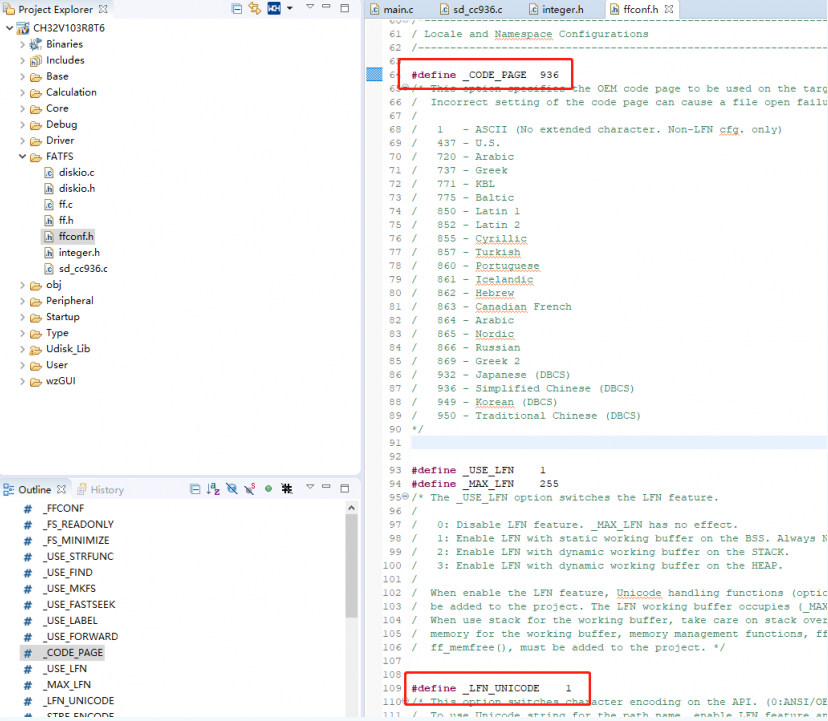Expand the Peripheral folder

coord(22,301)
